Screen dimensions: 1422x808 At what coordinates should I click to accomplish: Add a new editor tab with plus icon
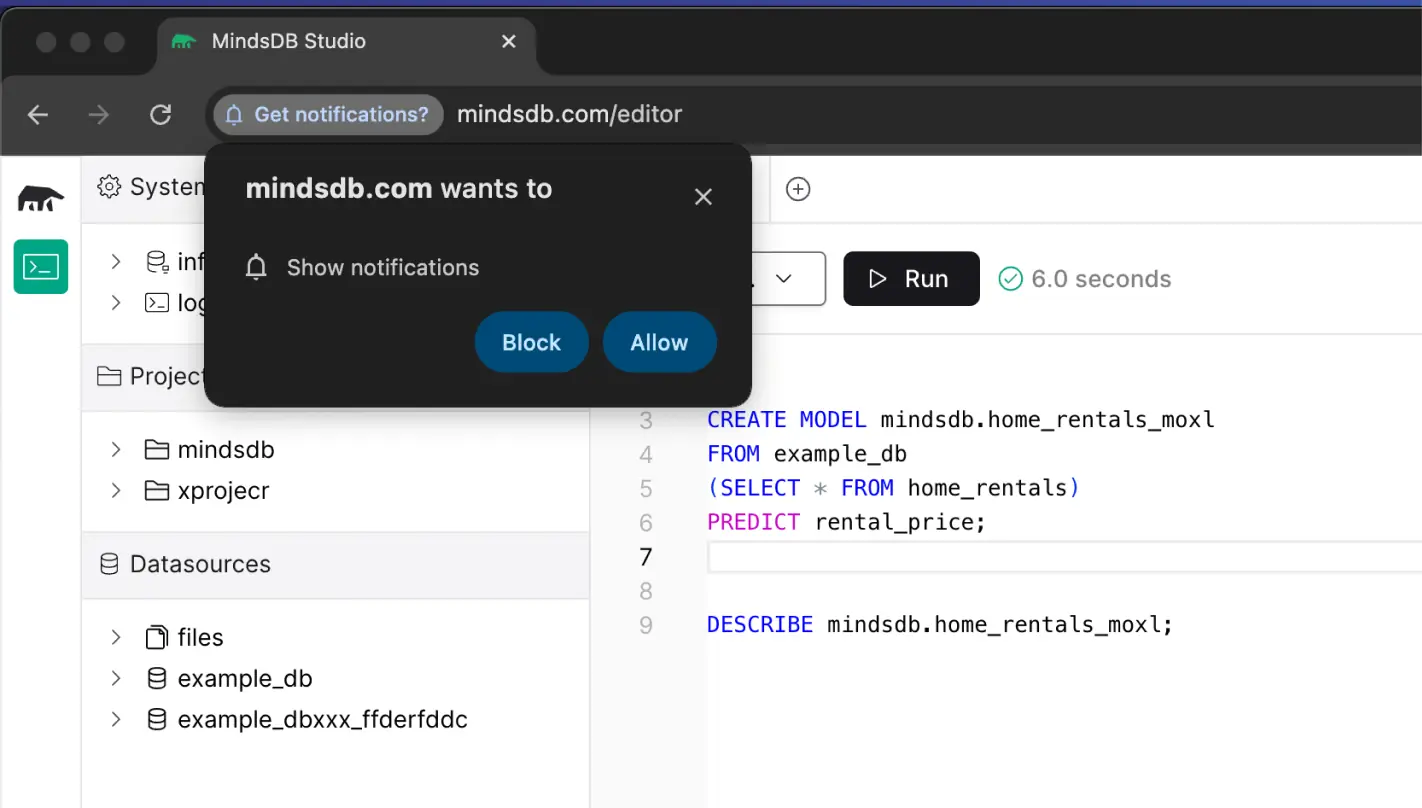[x=798, y=189]
